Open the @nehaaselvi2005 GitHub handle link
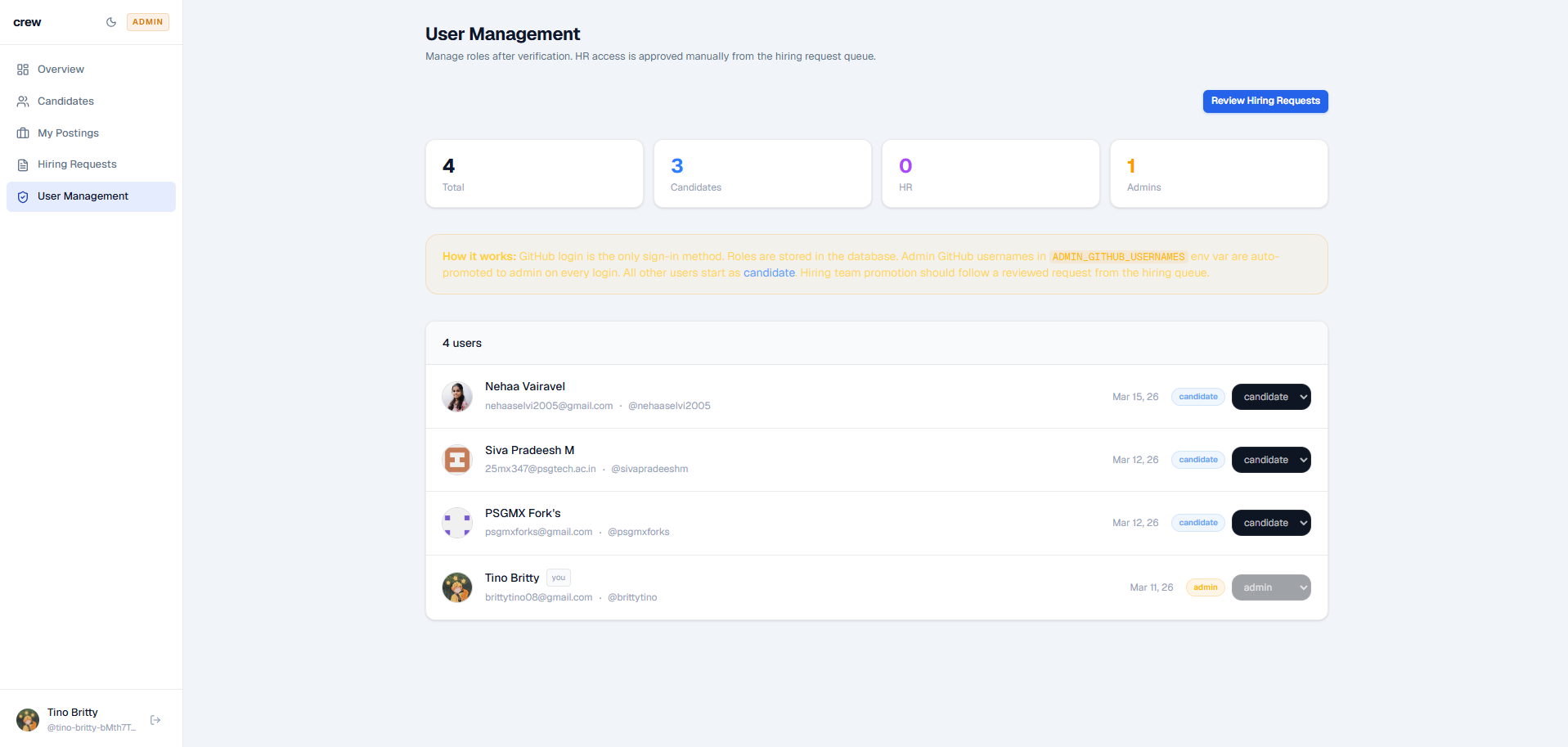 pyautogui.click(x=668, y=405)
